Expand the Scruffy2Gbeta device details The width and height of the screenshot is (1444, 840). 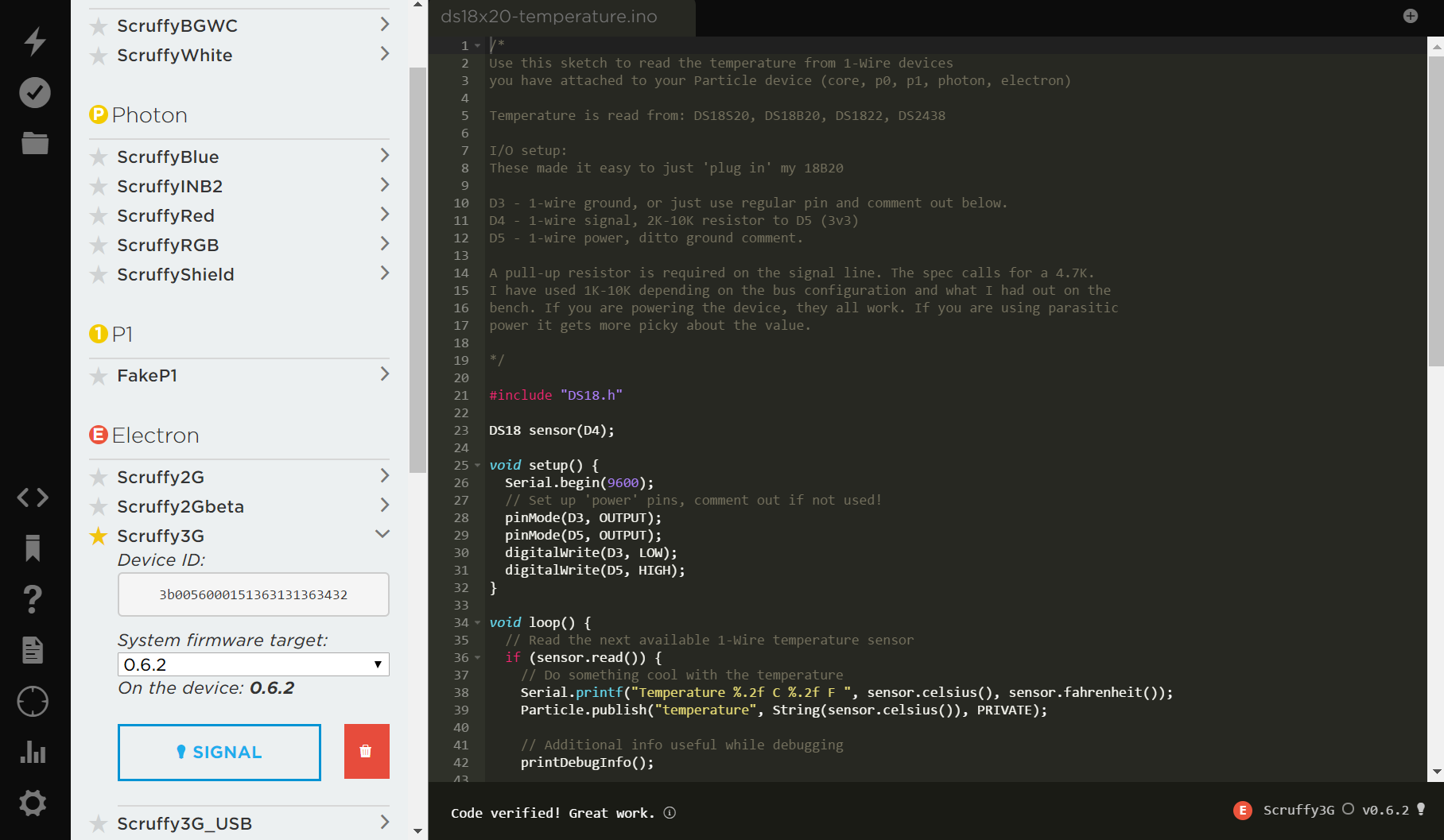384,505
